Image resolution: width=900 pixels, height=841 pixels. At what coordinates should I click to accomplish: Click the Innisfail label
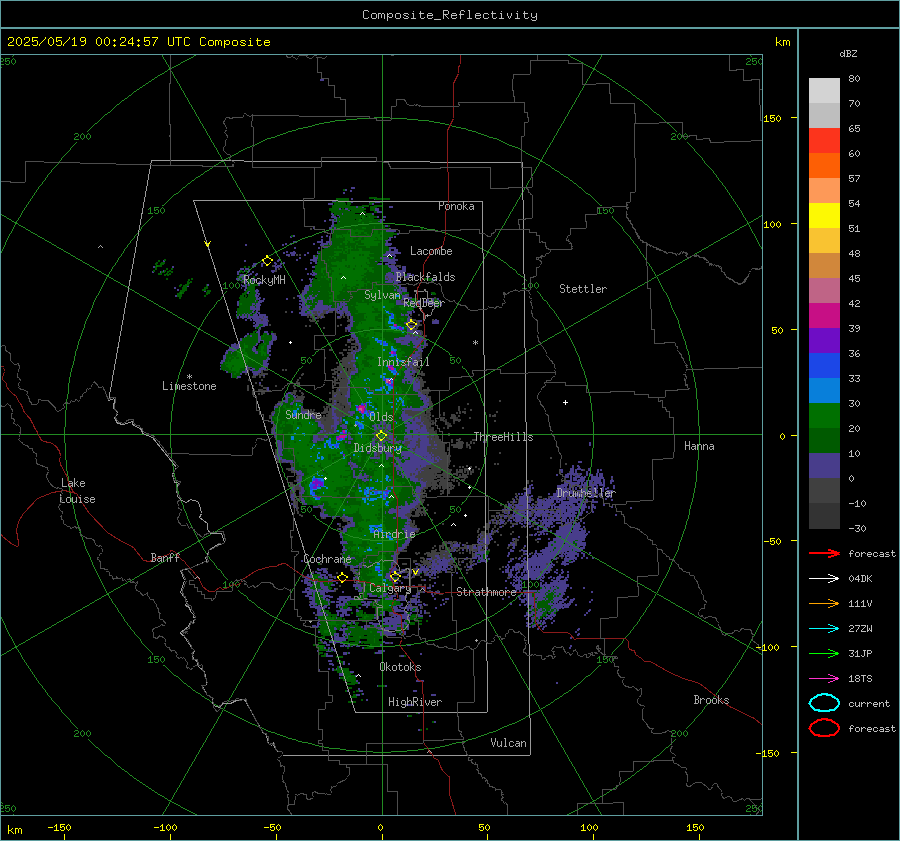coord(403,362)
